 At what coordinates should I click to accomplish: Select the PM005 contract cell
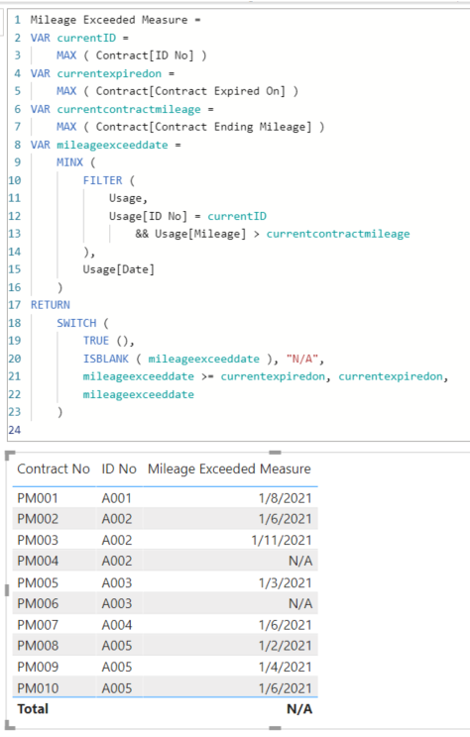click(38, 583)
